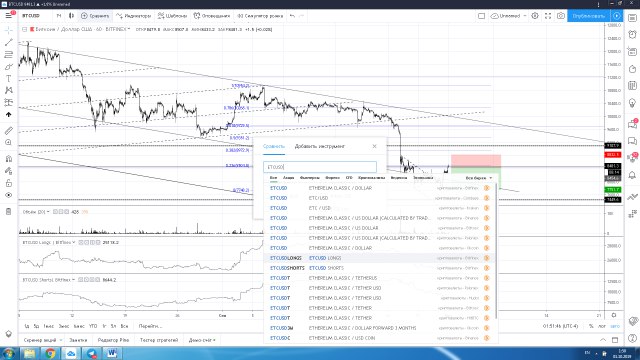Screen dimensions: 640x360
Task: Open the measure ruler tool
Action: 9,131
